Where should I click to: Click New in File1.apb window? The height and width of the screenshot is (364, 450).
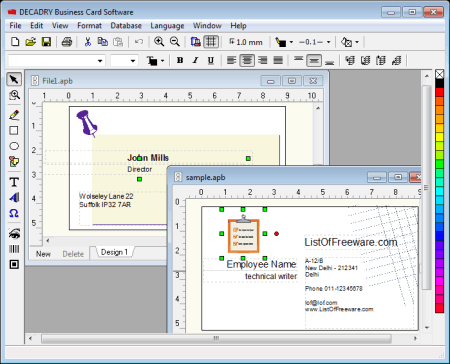43,254
